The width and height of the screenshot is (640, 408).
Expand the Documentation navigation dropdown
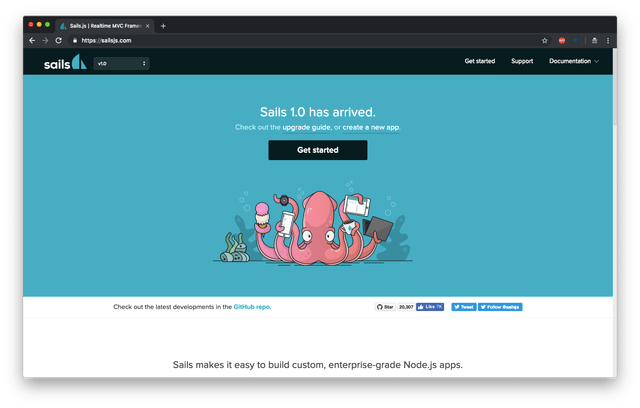click(x=573, y=61)
